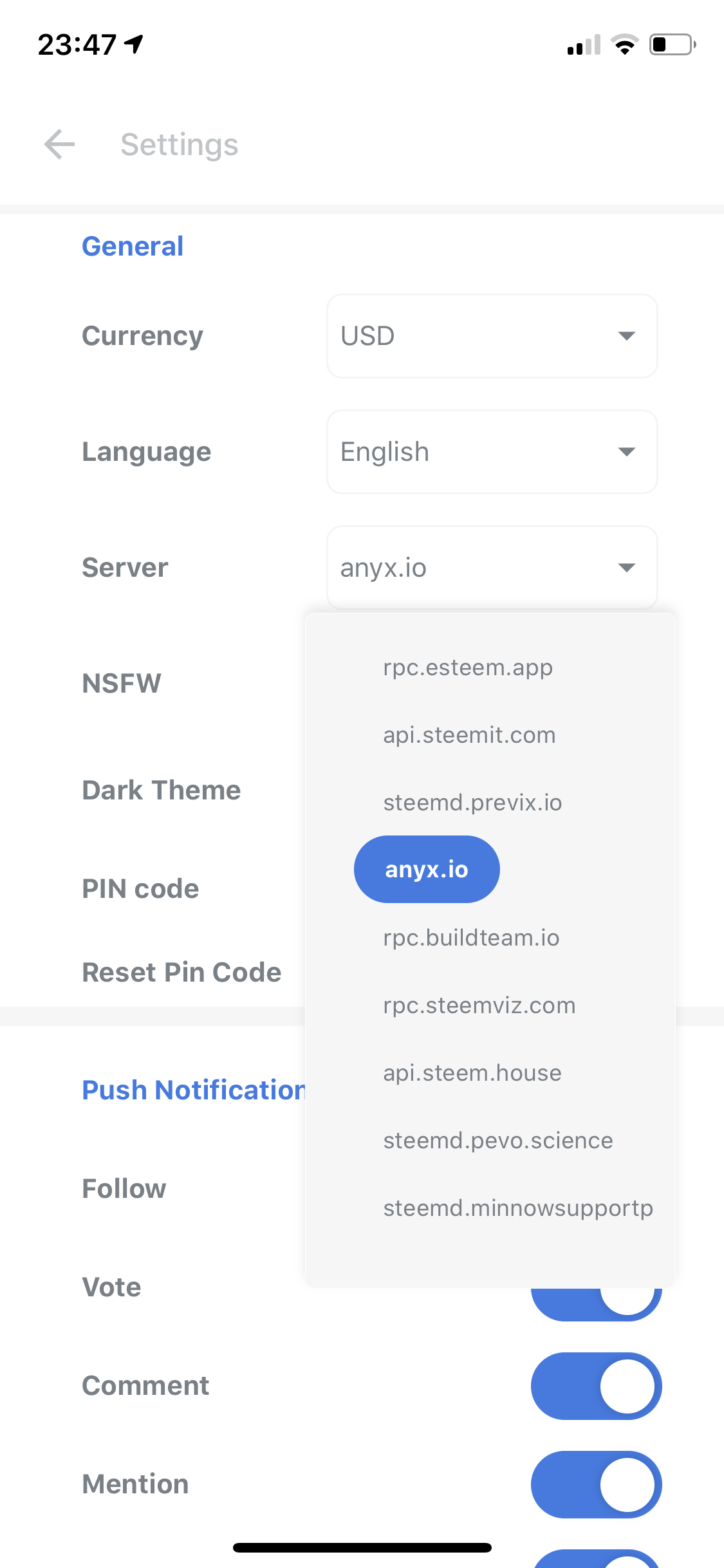Toggle the Mention notification switch
The width and height of the screenshot is (724, 1568).
[x=596, y=1484]
